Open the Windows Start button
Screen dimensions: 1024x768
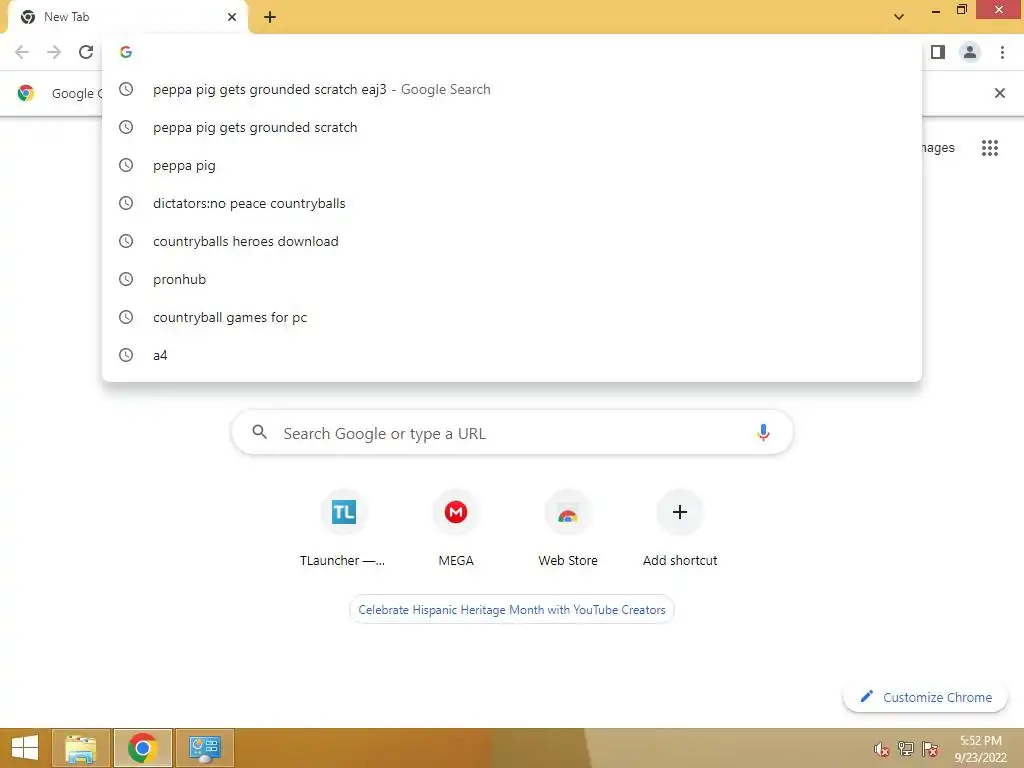coord(25,748)
